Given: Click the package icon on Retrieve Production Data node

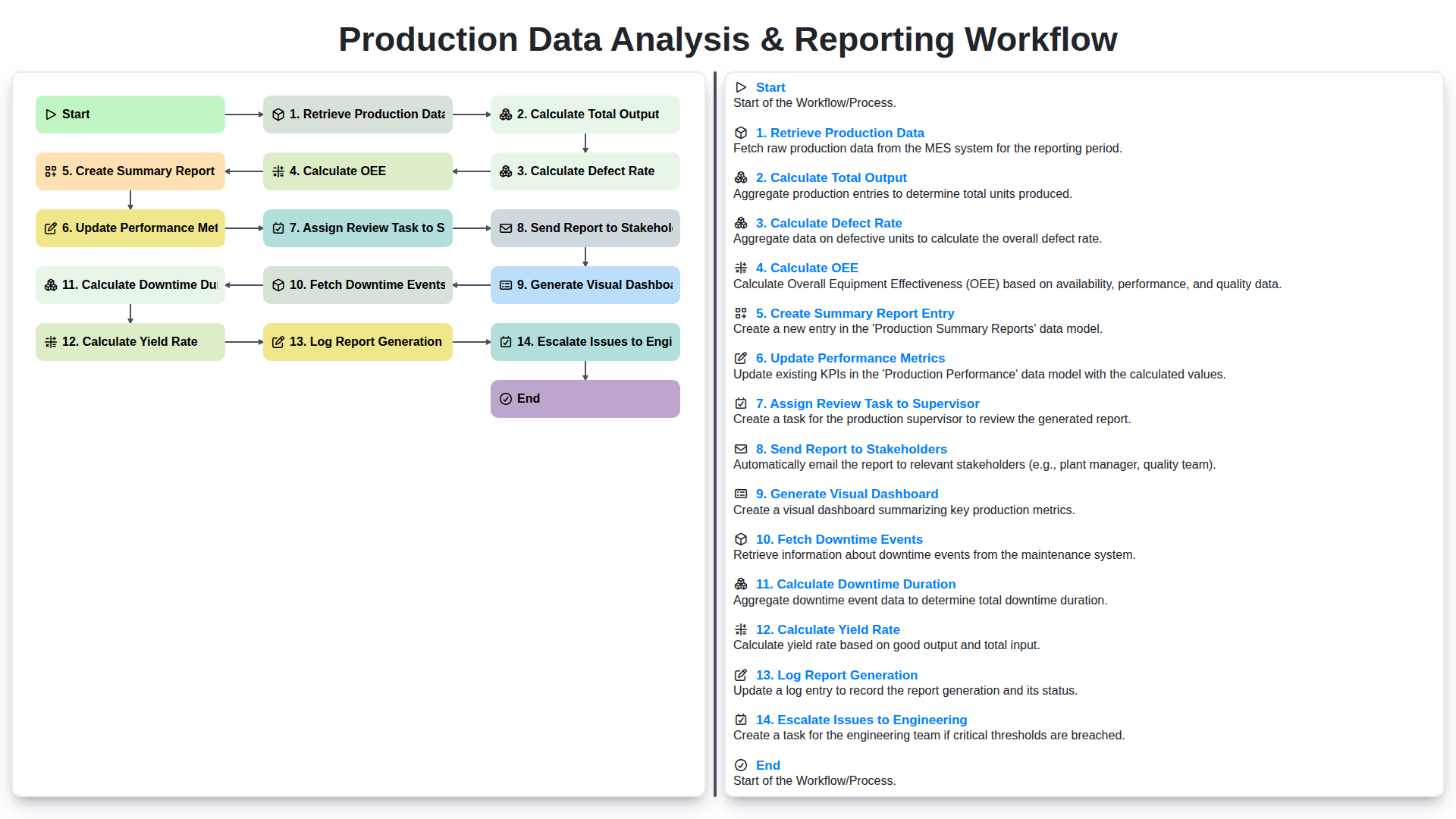Looking at the screenshot, I should 278,114.
